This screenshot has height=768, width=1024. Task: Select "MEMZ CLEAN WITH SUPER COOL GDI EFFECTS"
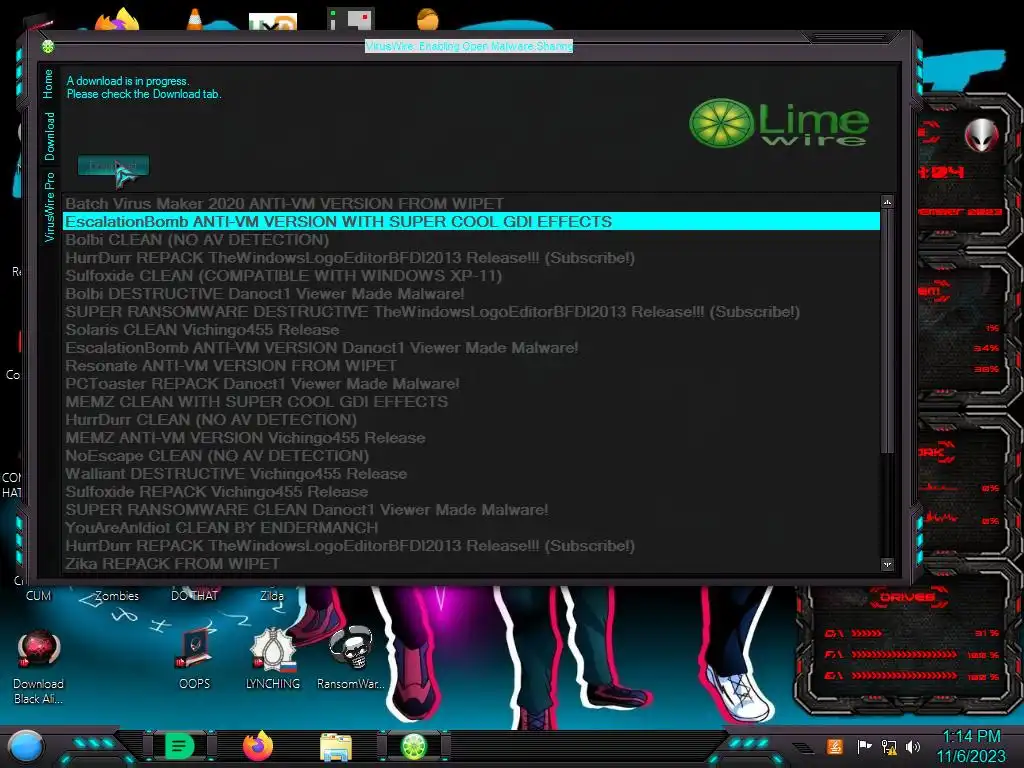pyautogui.click(x=471, y=402)
